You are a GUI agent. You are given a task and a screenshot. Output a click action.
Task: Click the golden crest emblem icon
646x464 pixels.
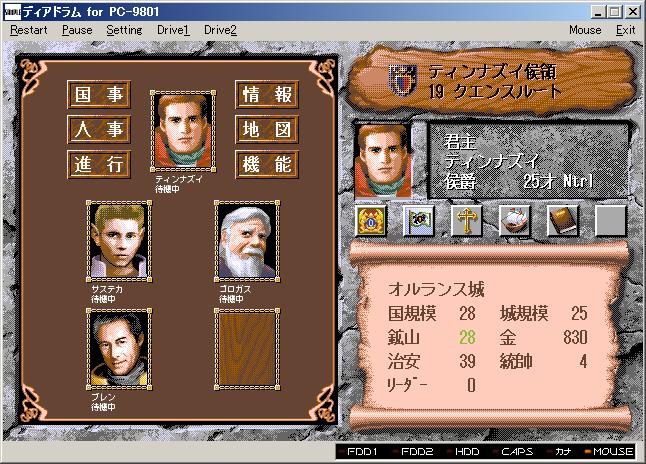[x=371, y=221]
